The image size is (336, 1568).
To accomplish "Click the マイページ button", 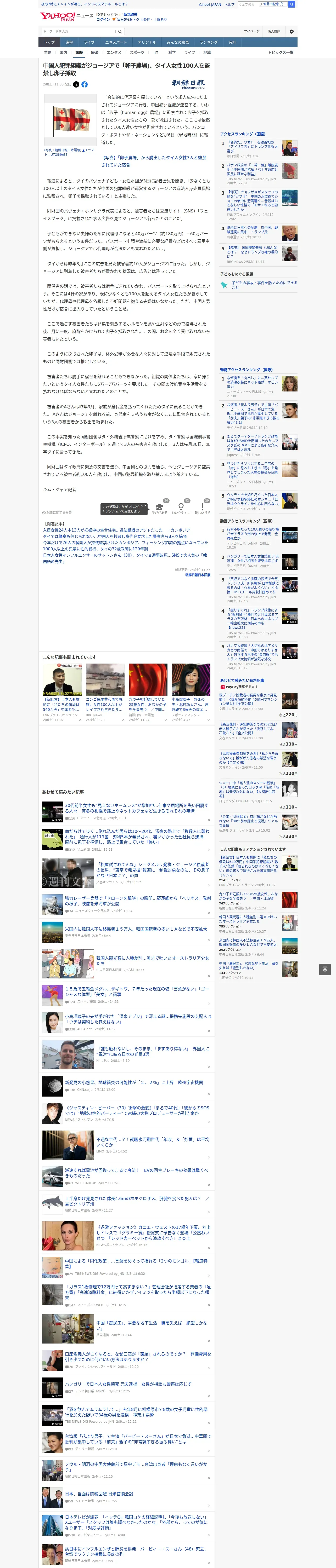I will [252, 32].
